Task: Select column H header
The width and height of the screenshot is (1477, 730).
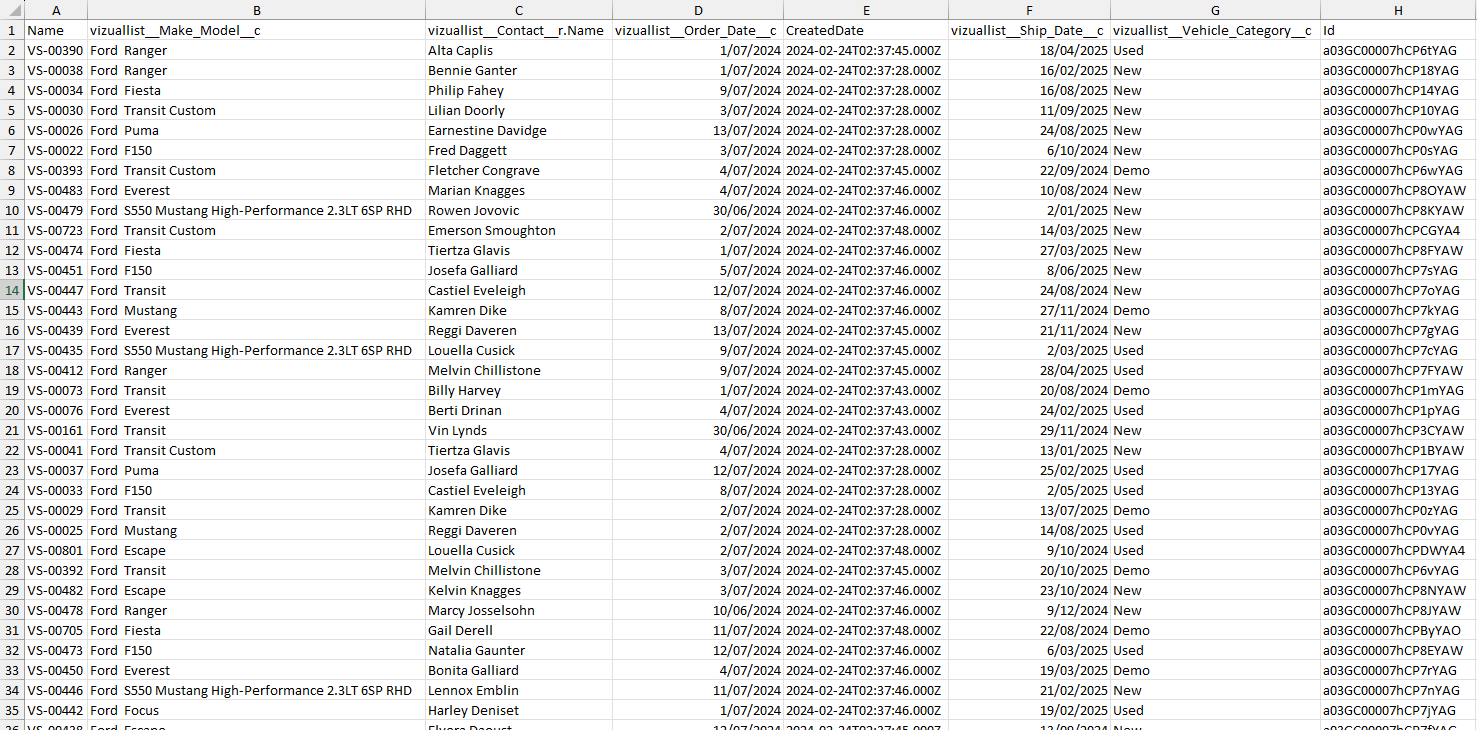Action: click(1398, 10)
